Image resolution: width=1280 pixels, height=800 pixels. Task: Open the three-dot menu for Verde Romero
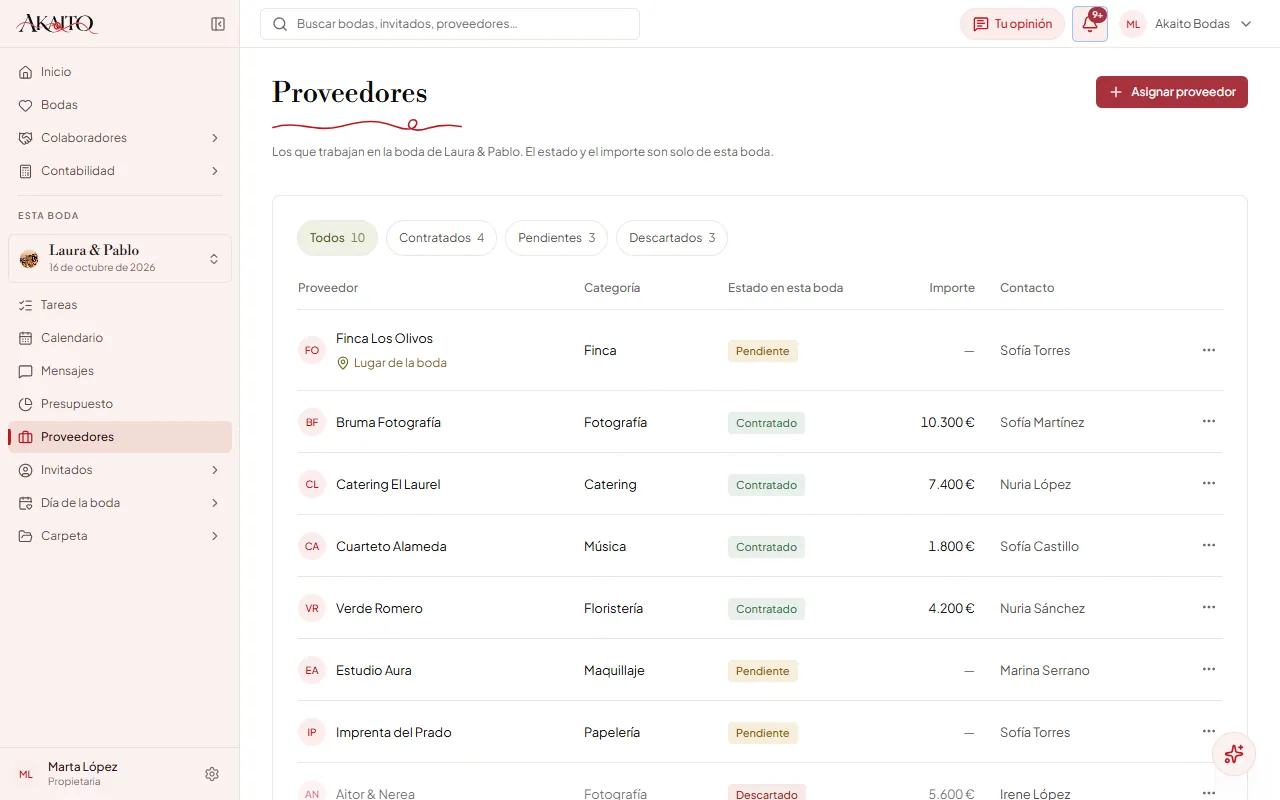tap(1209, 608)
